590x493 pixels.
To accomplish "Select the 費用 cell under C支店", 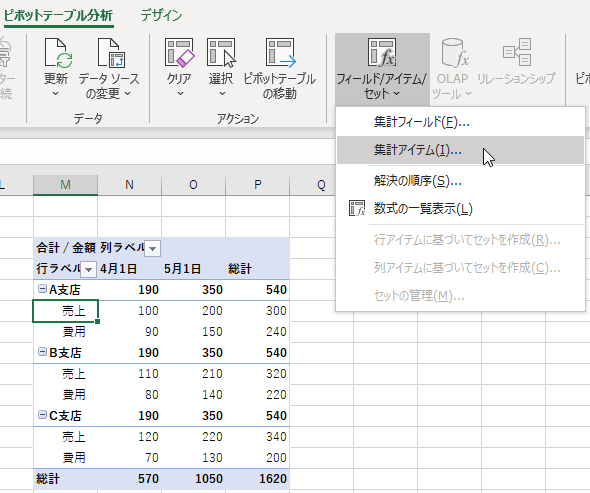I will coord(65,458).
